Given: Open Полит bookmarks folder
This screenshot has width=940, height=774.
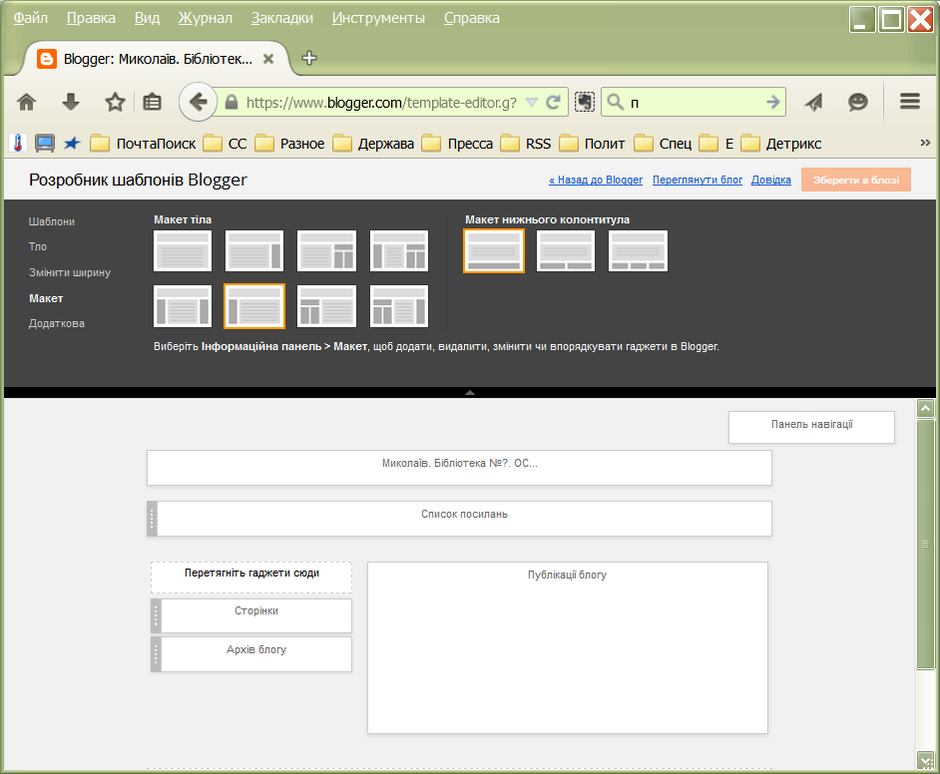Looking at the screenshot, I should pos(592,144).
